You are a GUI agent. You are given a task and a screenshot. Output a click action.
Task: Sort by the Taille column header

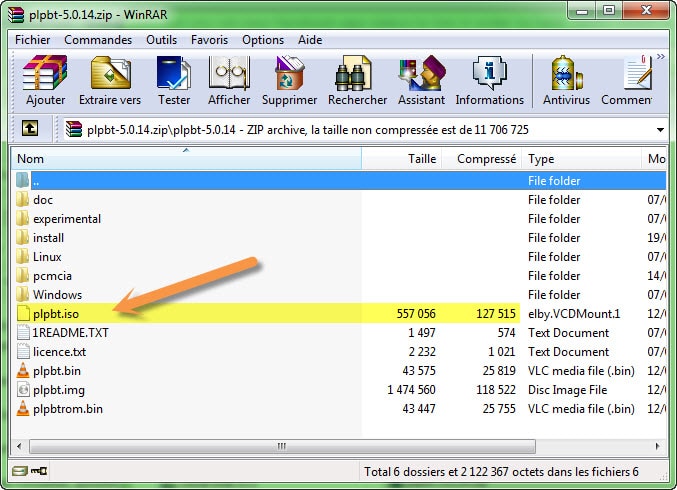point(402,158)
